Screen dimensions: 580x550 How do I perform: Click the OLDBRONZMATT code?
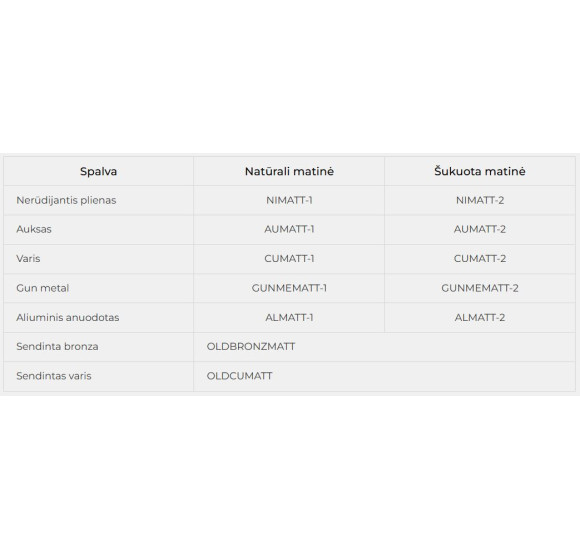point(251,347)
